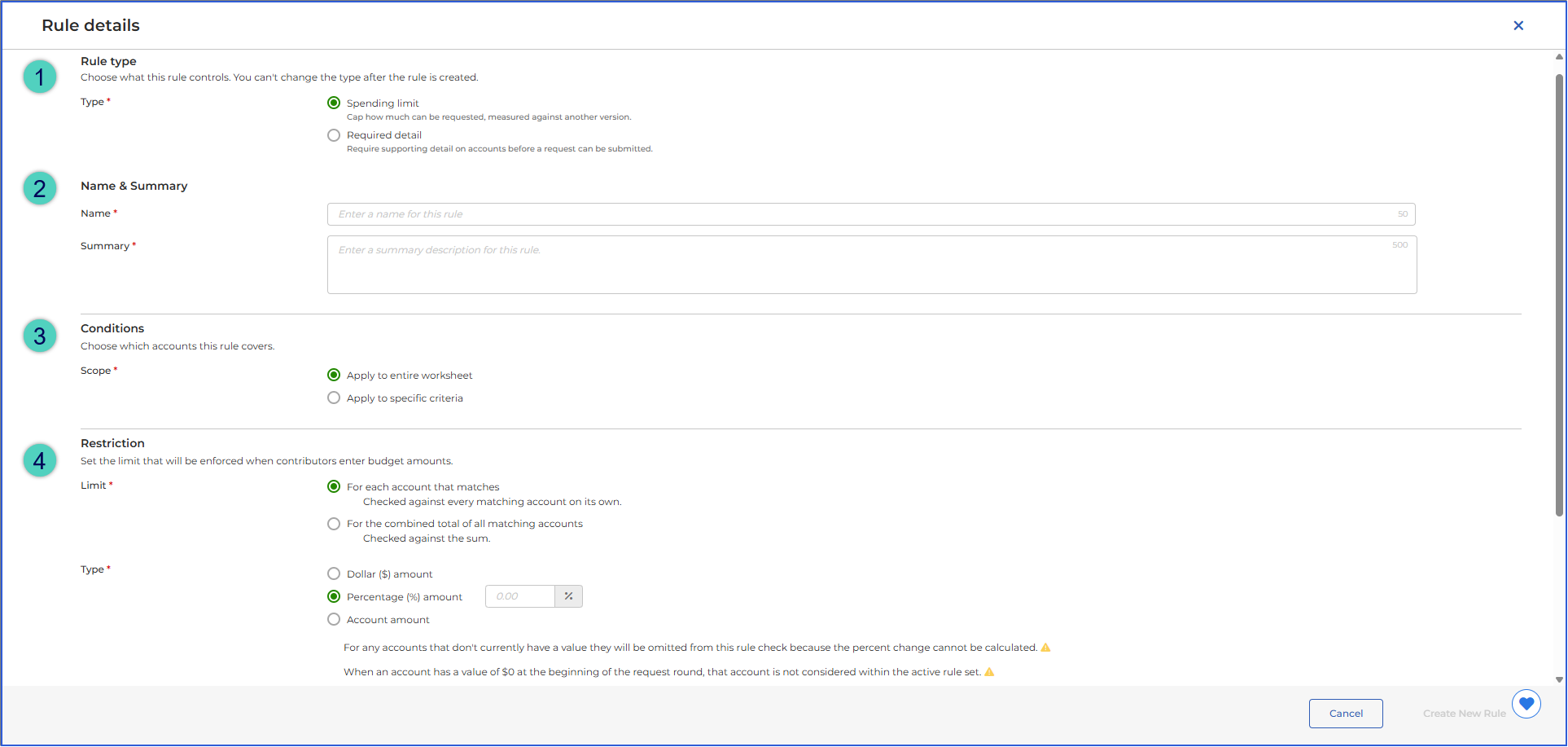Close the Rule details dialog
Viewport: 1568px width, 747px height.
point(1518,25)
